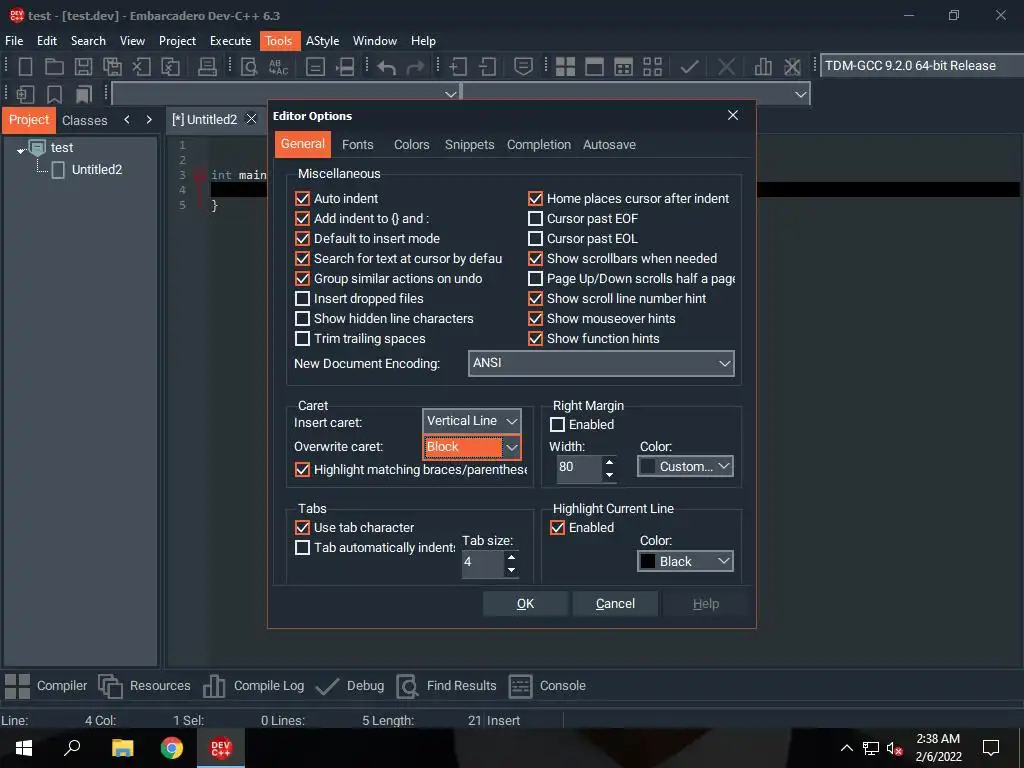Click the bookmark outline icon in second toolbar

coord(54,95)
